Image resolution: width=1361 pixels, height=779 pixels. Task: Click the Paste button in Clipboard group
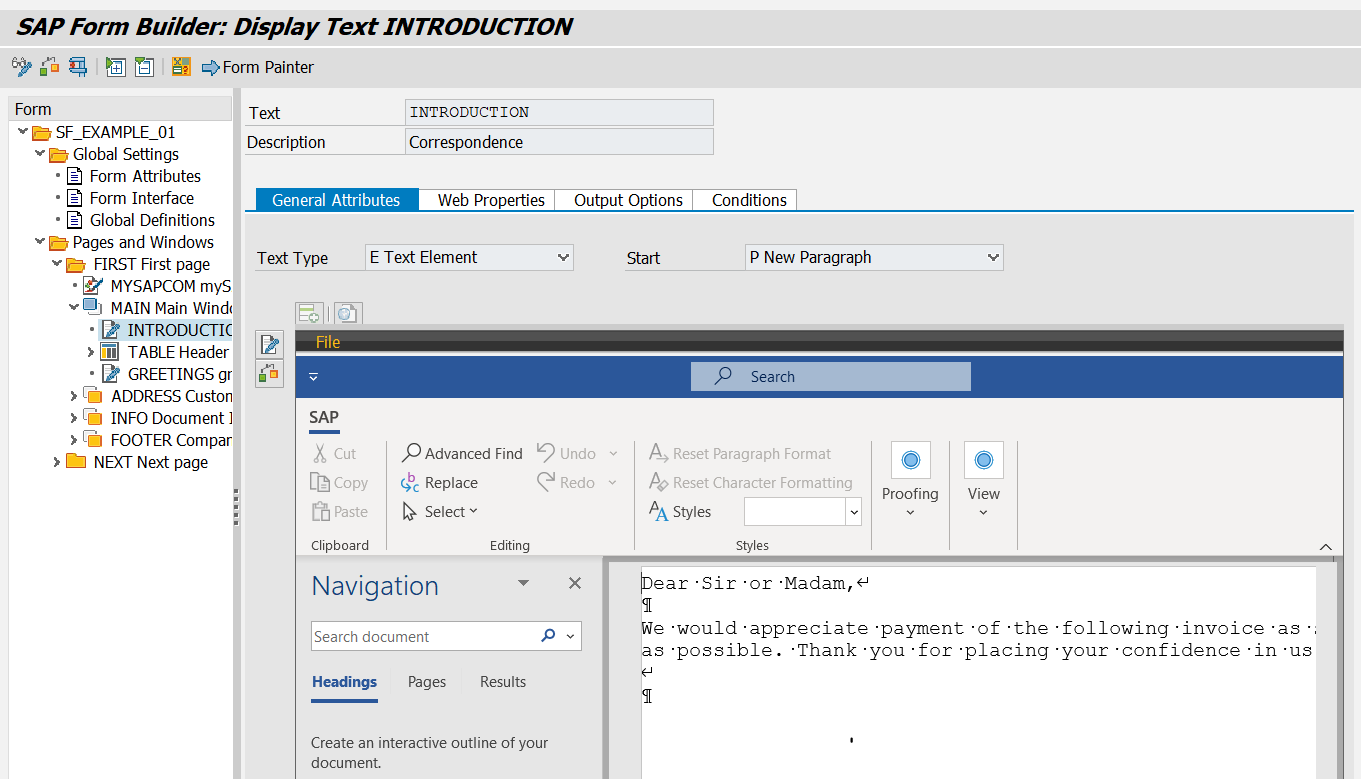(340, 511)
